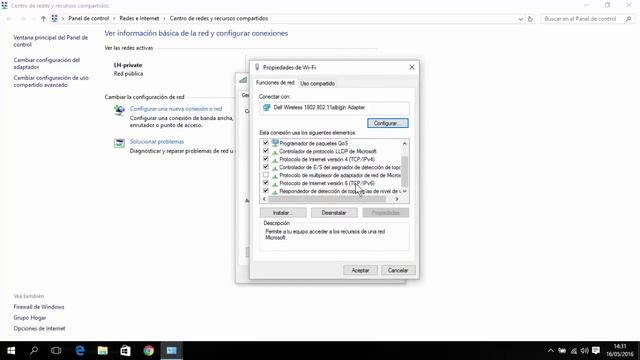Image resolution: width=640 pixels, height=360 pixels.
Task: Click the TCP/IPv6 protocol item icon
Action: tap(275, 183)
